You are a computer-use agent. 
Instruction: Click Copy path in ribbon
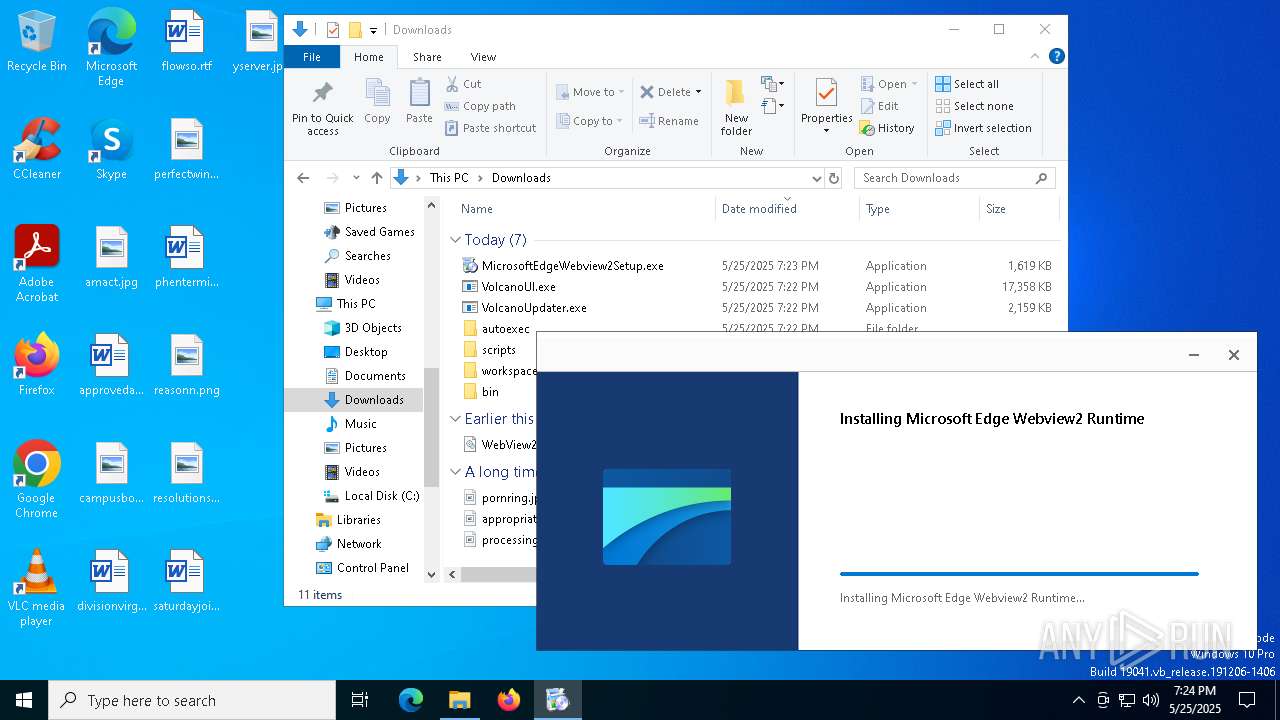point(480,106)
